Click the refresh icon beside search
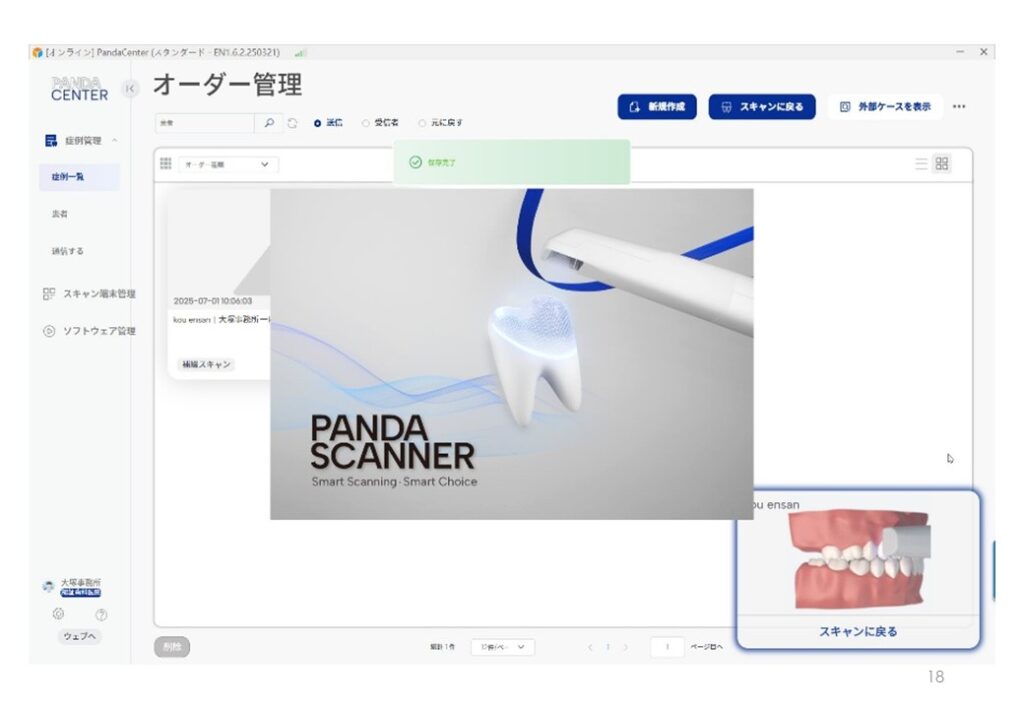This screenshot has width=1024, height=709. point(292,123)
